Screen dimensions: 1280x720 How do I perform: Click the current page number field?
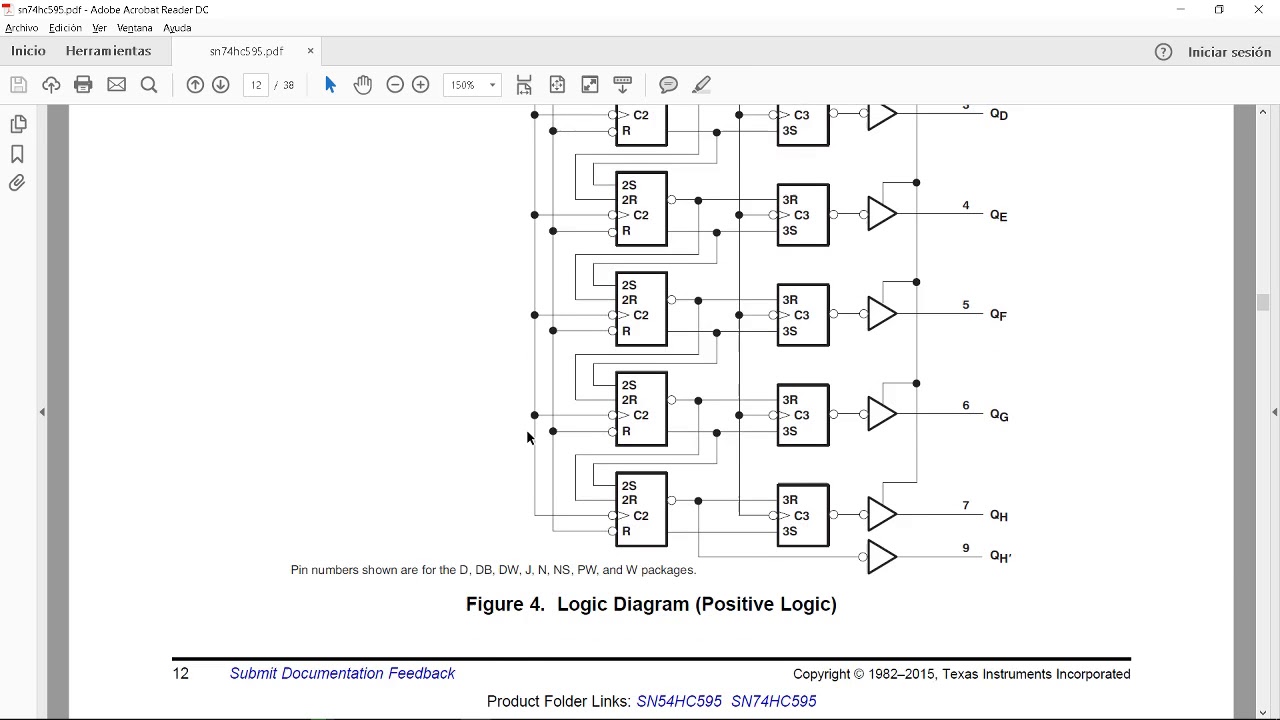tap(256, 85)
